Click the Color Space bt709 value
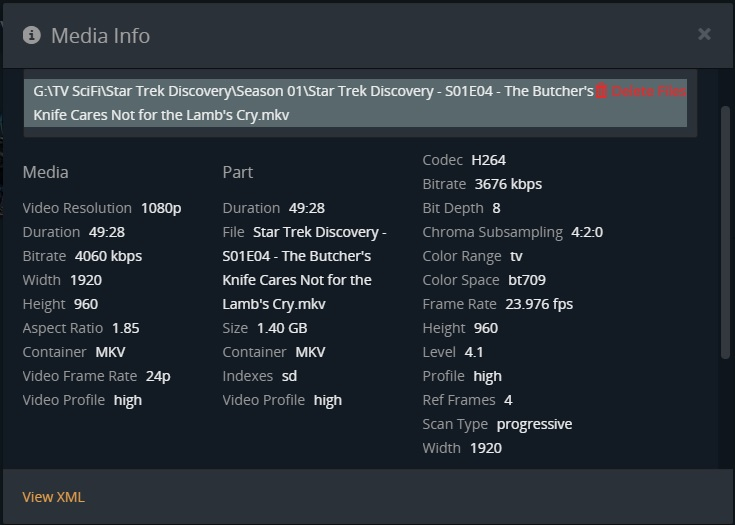The width and height of the screenshot is (735, 525). 526,280
